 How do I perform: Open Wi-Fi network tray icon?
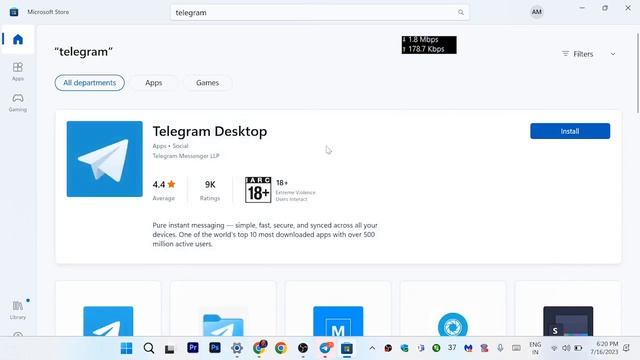(x=554, y=348)
